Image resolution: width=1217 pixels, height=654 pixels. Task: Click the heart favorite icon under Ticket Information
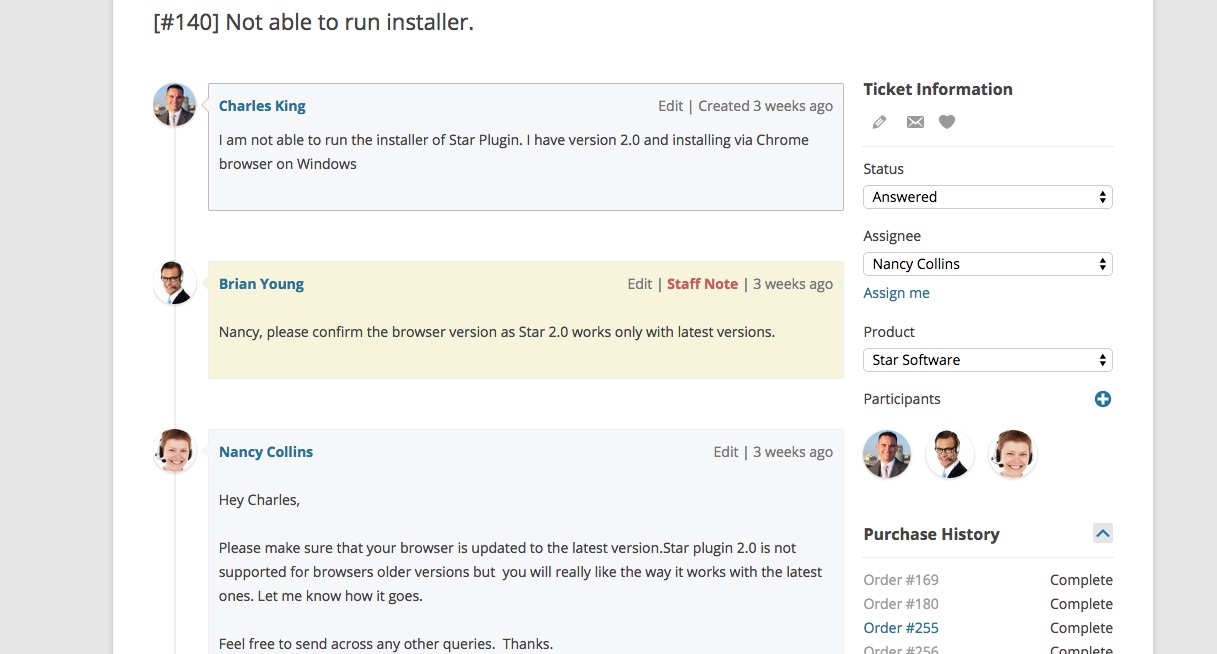(947, 122)
